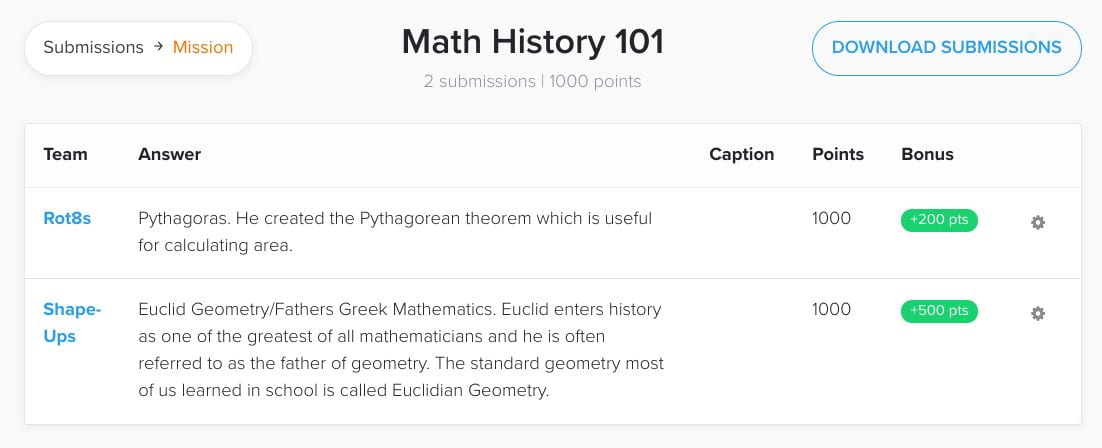The height and width of the screenshot is (448, 1102).
Task: Click the Download Submissions button
Action: click(947, 48)
